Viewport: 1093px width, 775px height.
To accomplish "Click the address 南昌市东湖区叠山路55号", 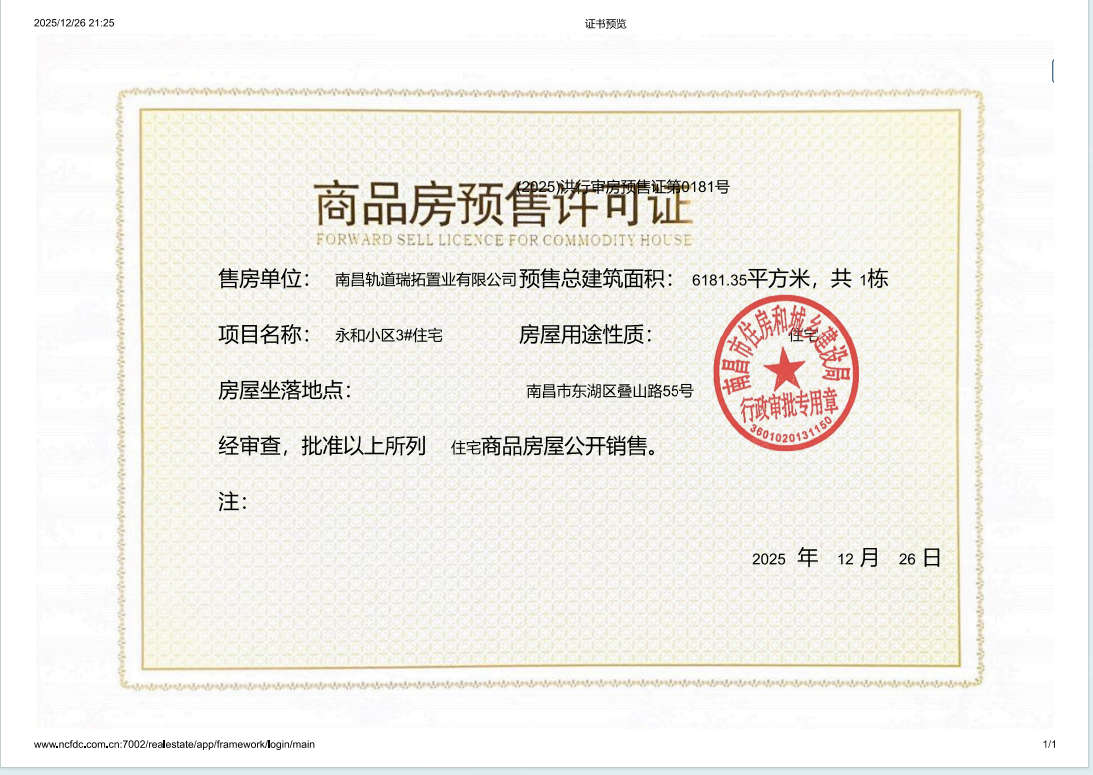I will [609, 391].
